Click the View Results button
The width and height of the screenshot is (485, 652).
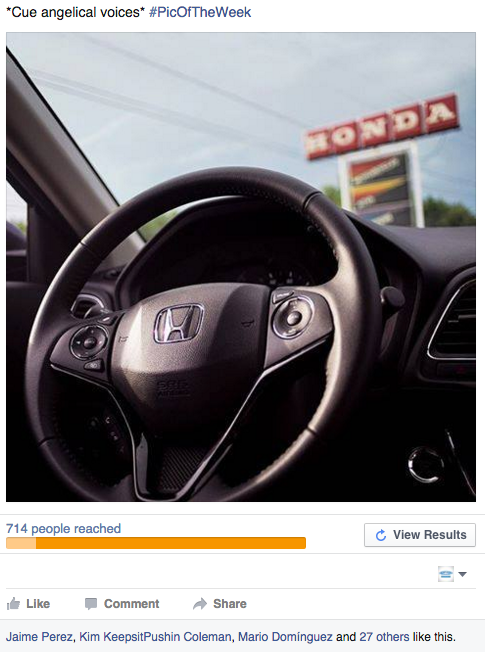420,535
